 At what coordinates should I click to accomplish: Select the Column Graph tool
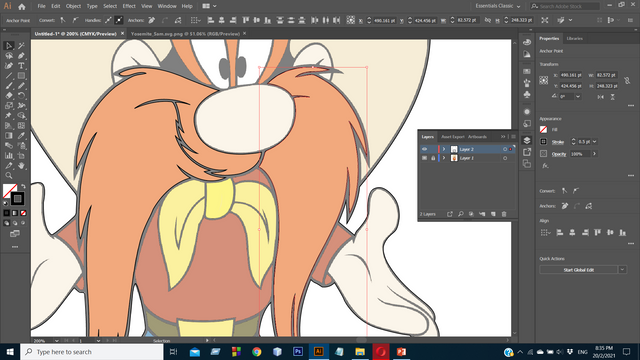(9, 156)
